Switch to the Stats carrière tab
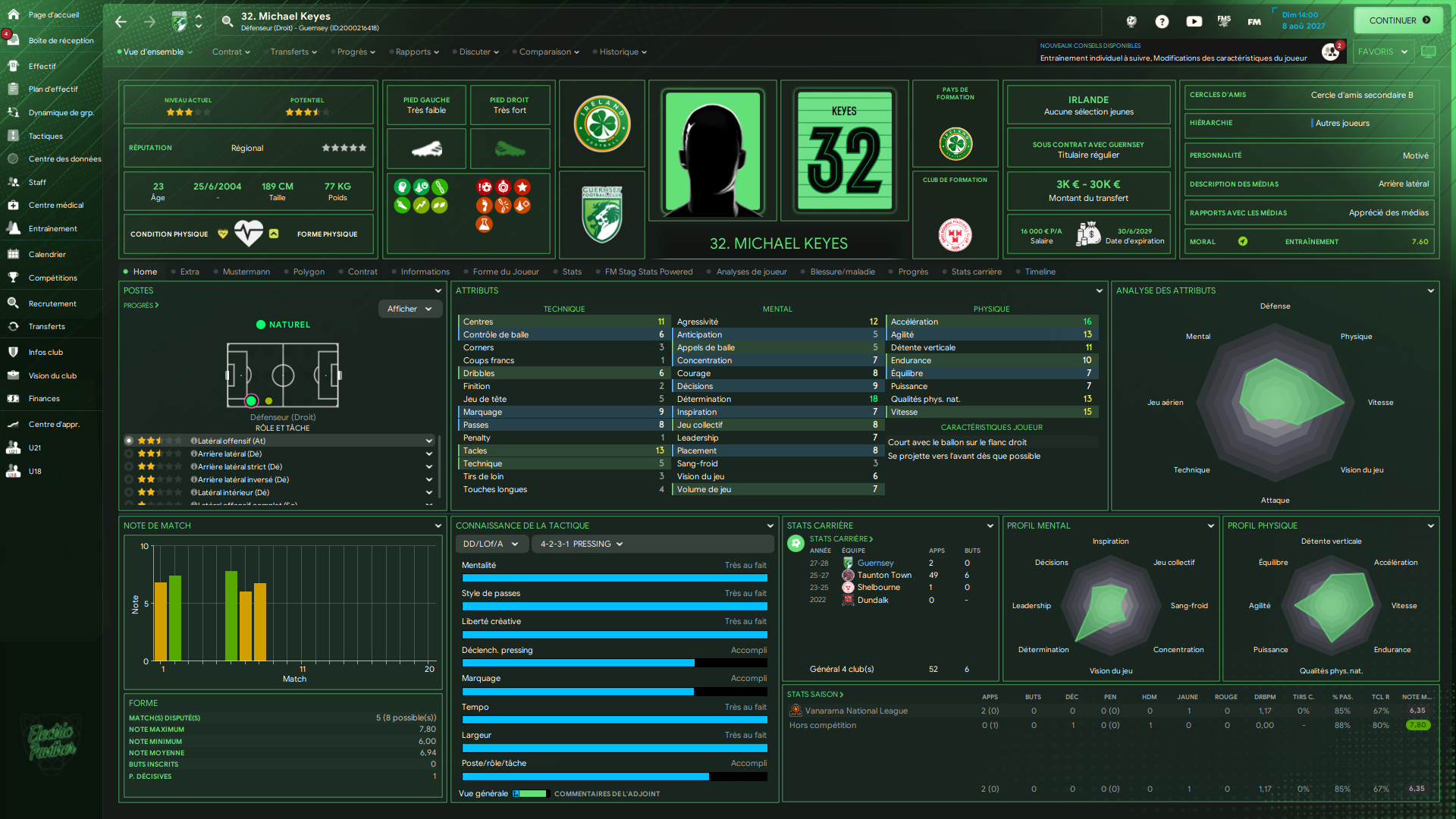1456x819 pixels. [x=976, y=271]
